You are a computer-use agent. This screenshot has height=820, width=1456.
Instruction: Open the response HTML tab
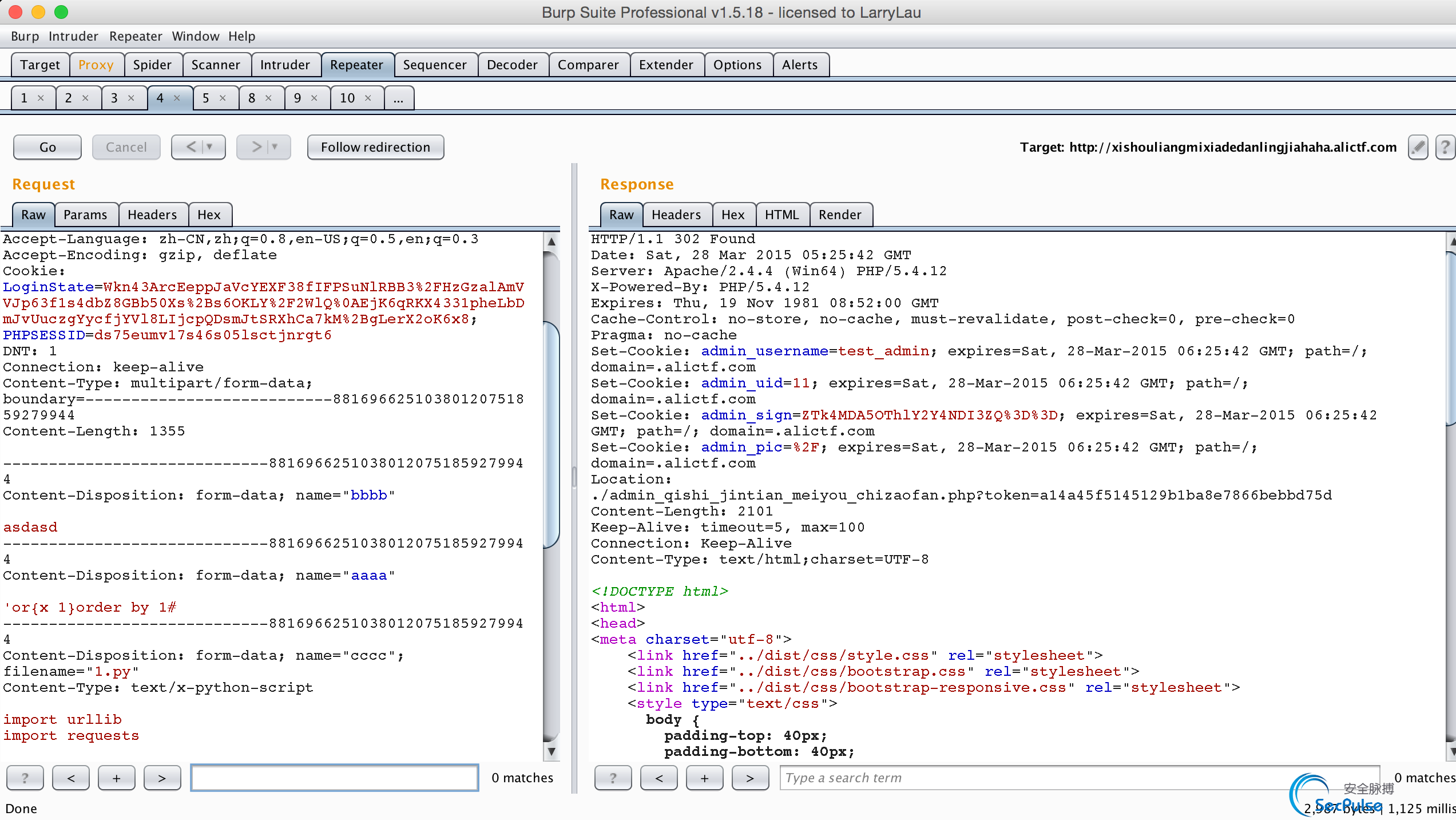coord(781,215)
